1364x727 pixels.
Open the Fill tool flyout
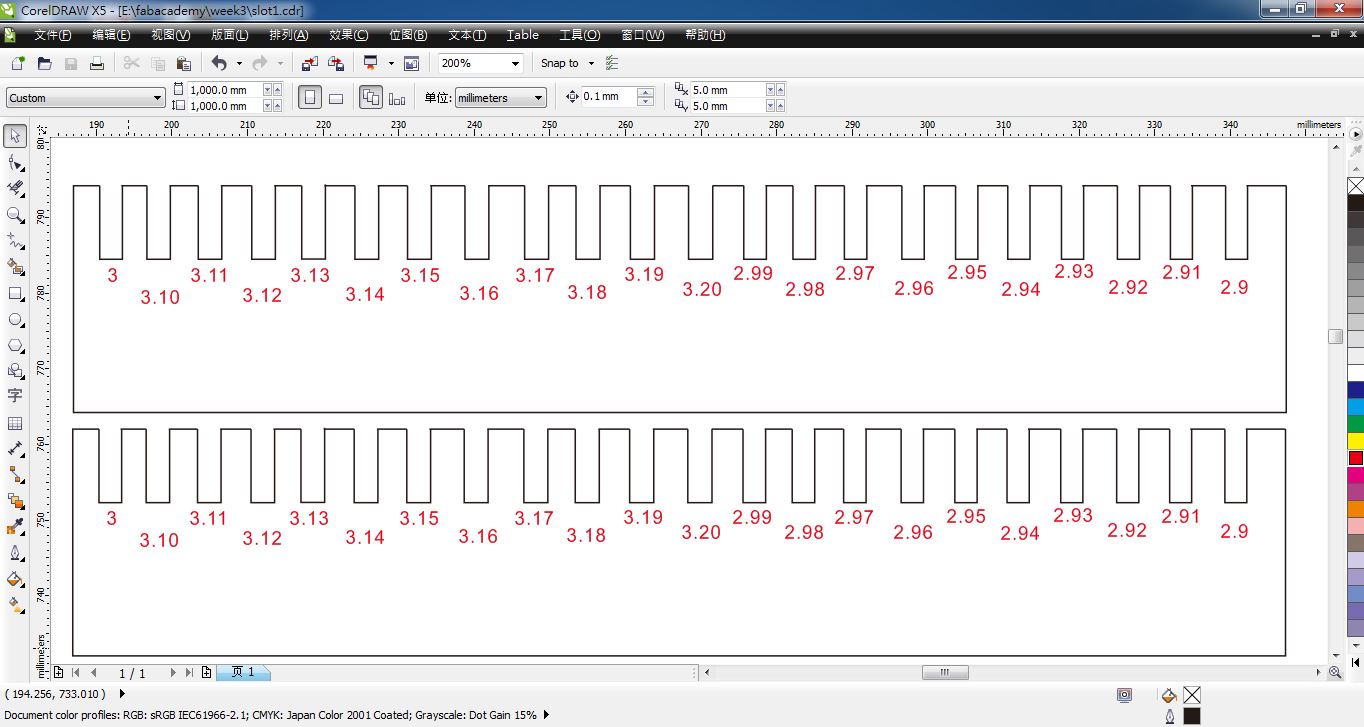pos(15,579)
